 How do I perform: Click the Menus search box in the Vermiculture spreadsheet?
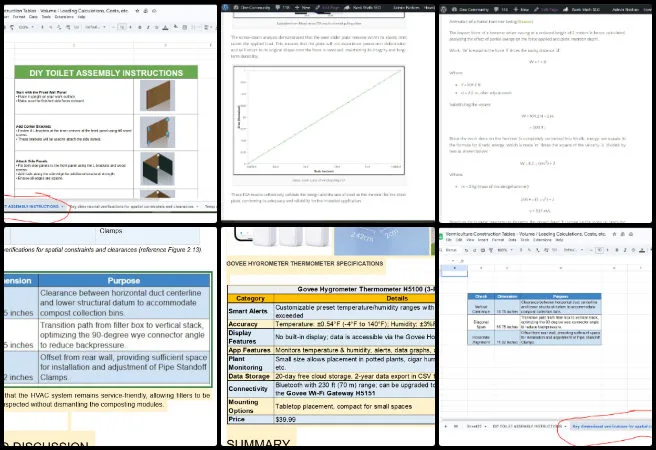coord(451,250)
